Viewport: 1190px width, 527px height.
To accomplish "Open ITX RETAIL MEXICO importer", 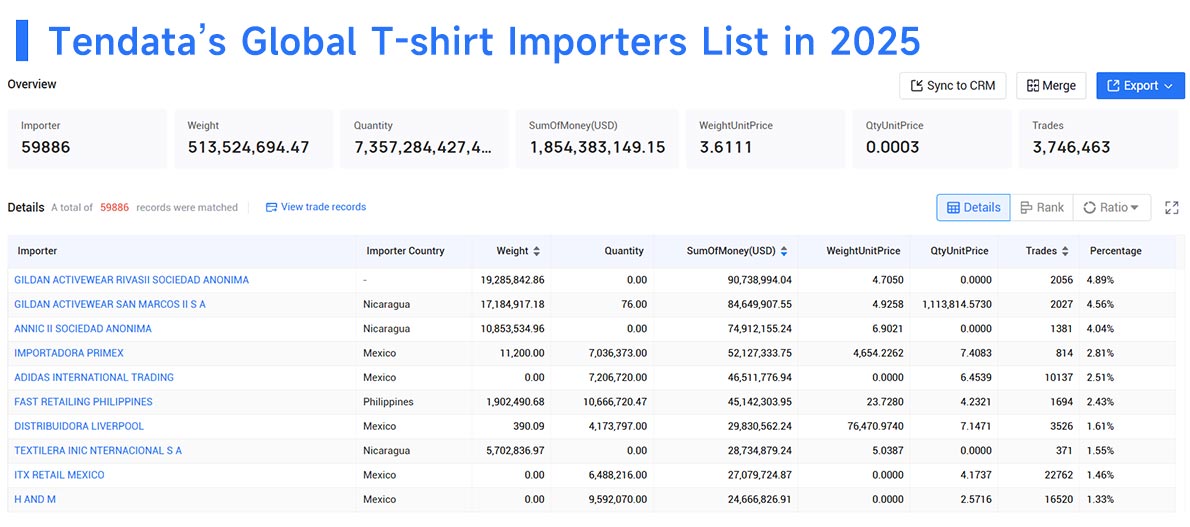I will click(x=59, y=475).
